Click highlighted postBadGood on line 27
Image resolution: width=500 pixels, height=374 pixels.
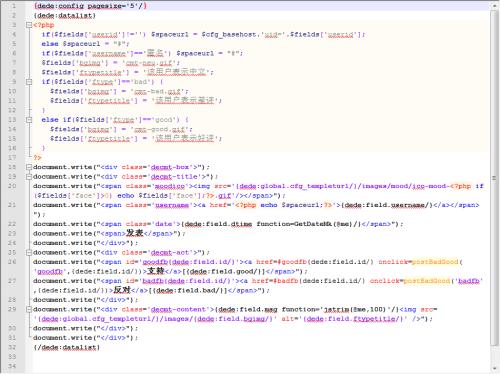tap(427, 281)
